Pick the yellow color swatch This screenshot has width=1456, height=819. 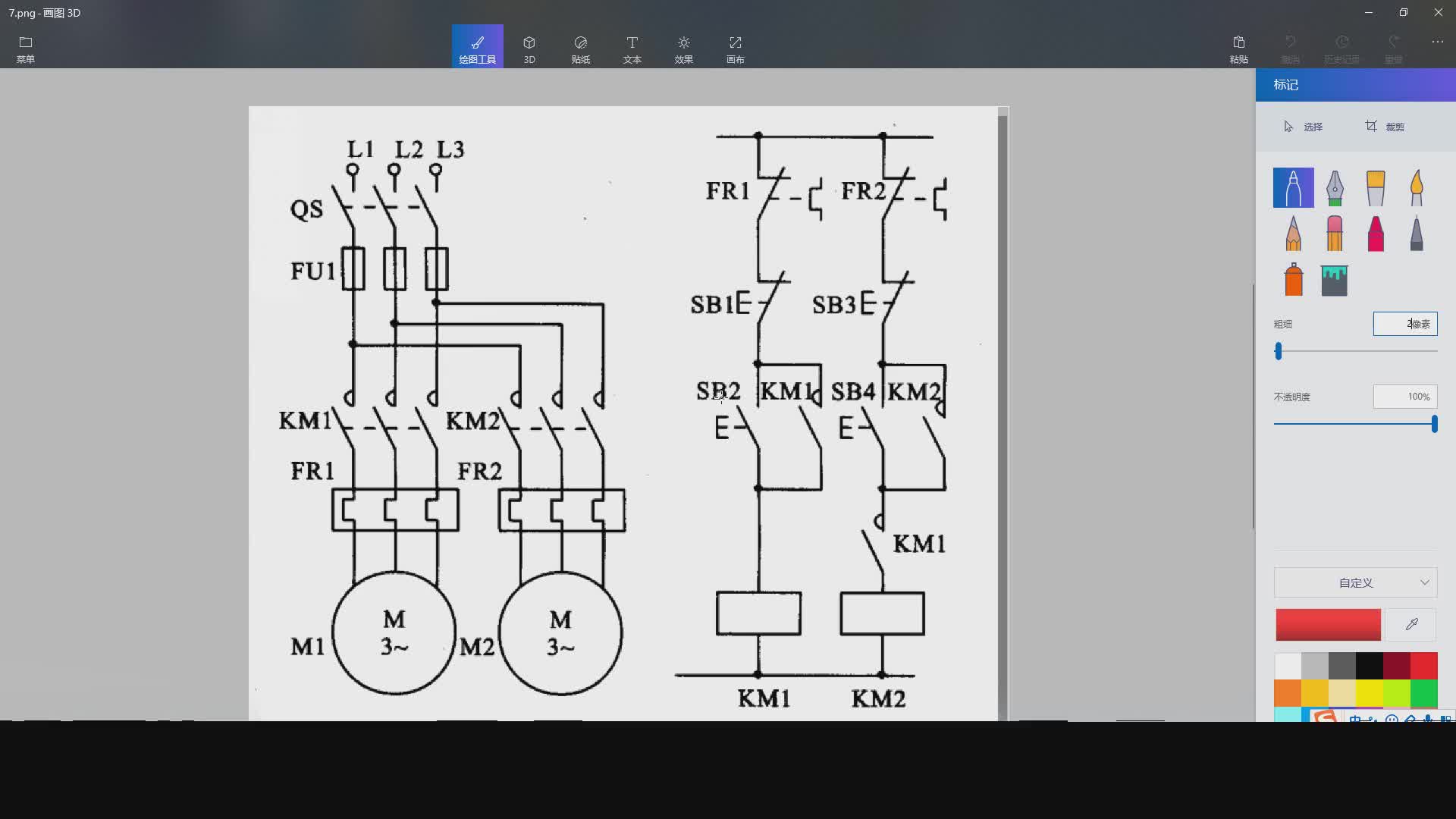pyautogui.click(x=1370, y=693)
